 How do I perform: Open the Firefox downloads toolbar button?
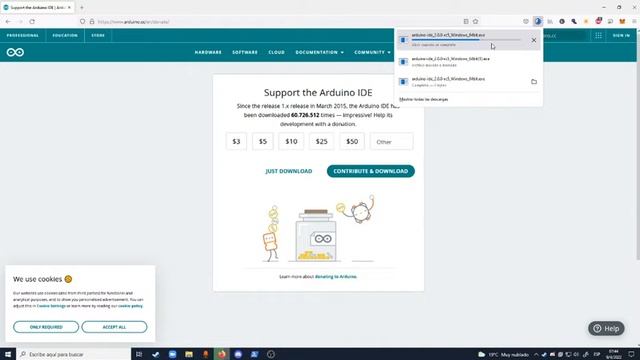[538, 21]
